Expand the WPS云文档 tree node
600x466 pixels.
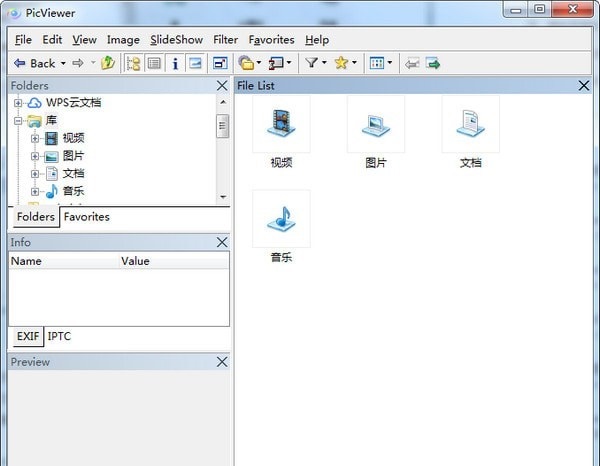click(18, 103)
